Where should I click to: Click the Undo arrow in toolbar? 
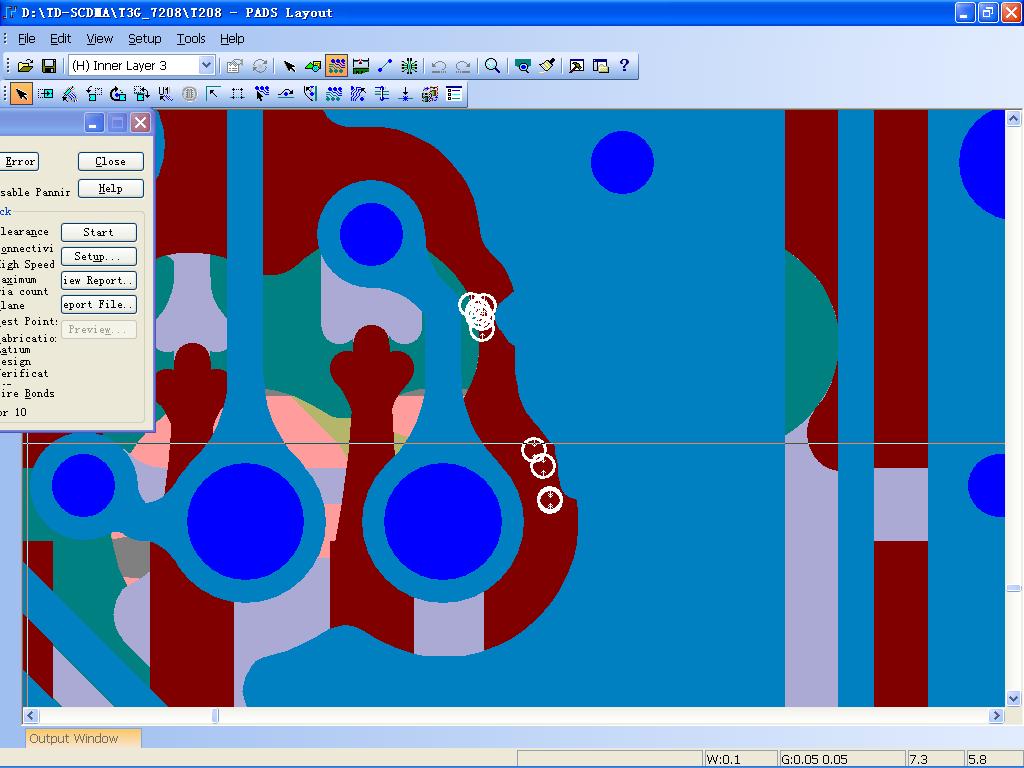click(438, 66)
